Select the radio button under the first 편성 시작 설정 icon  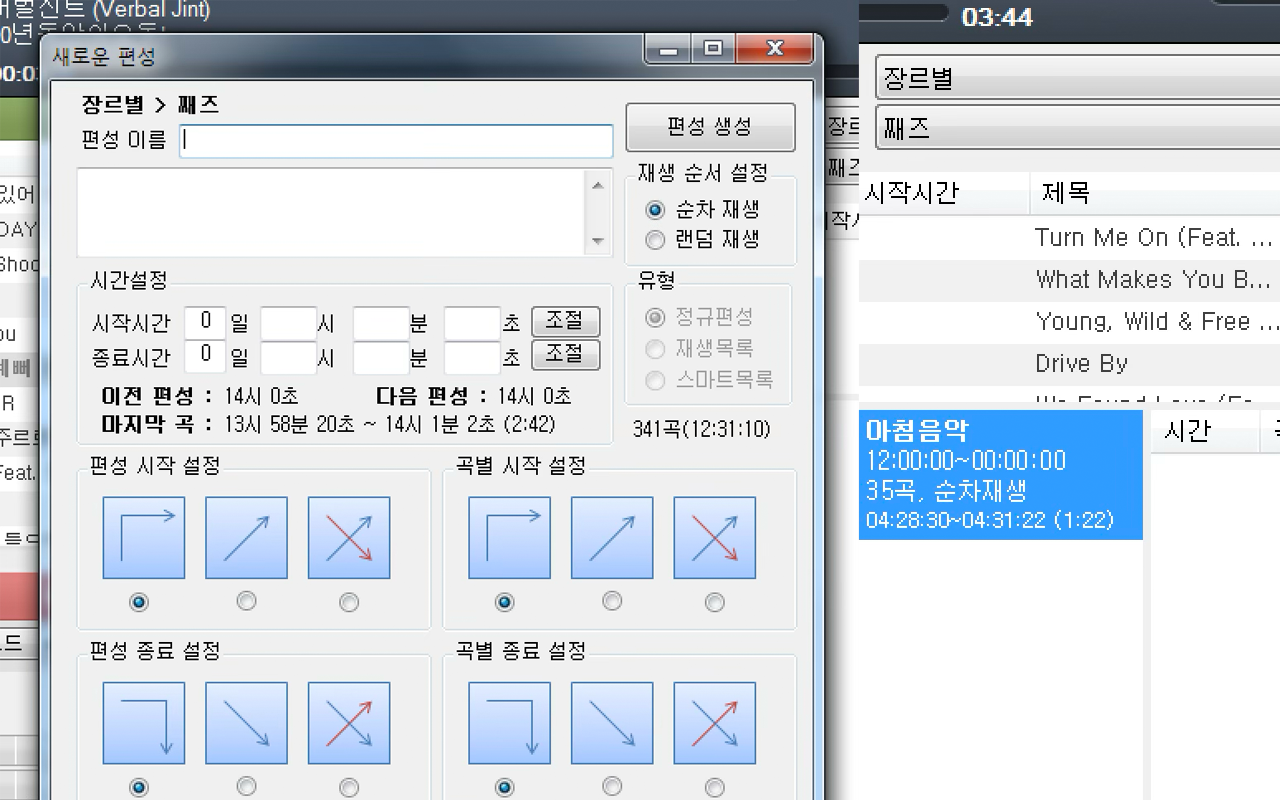pyautogui.click(x=139, y=602)
